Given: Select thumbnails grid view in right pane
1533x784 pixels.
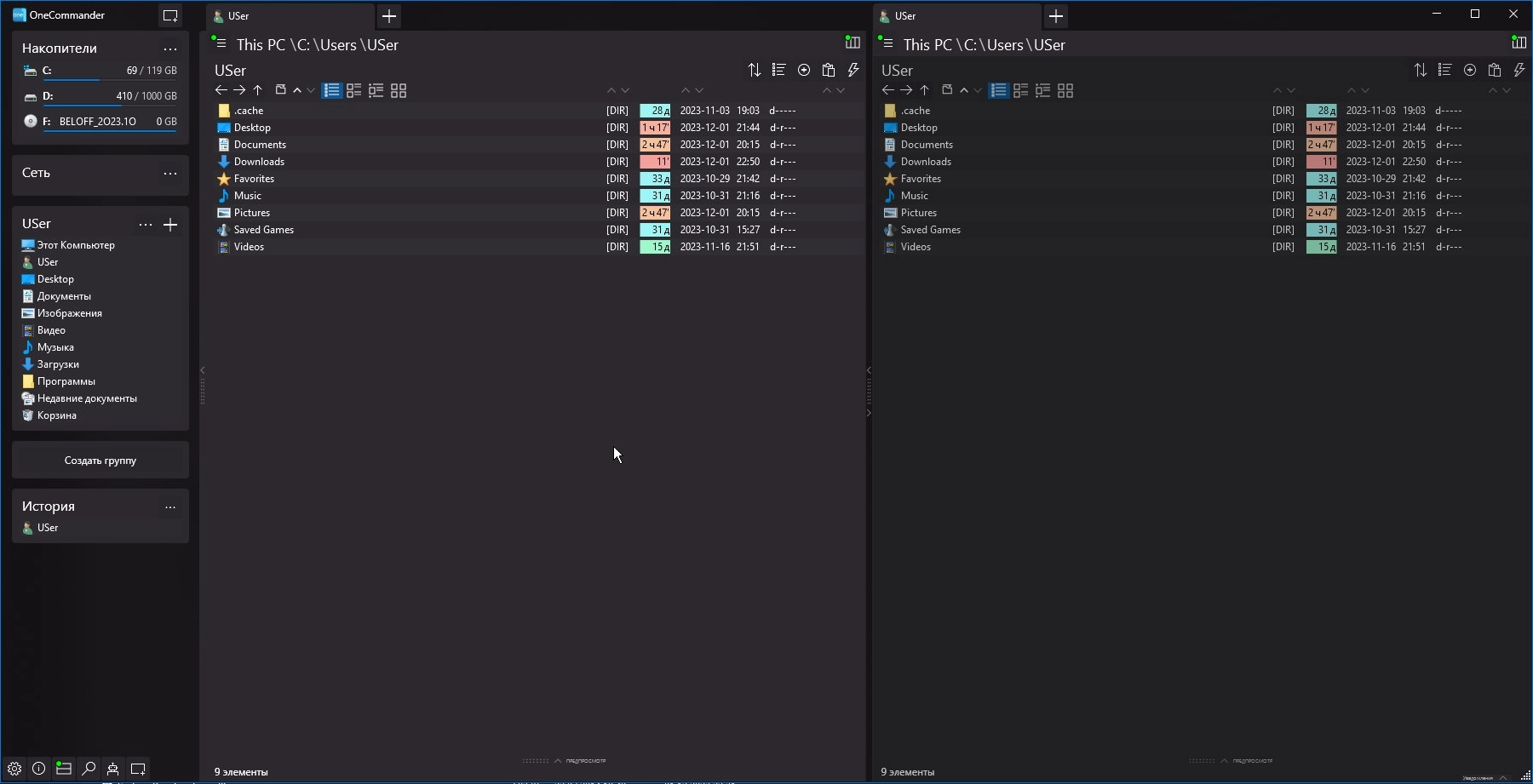Looking at the screenshot, I should point(1065,90).
